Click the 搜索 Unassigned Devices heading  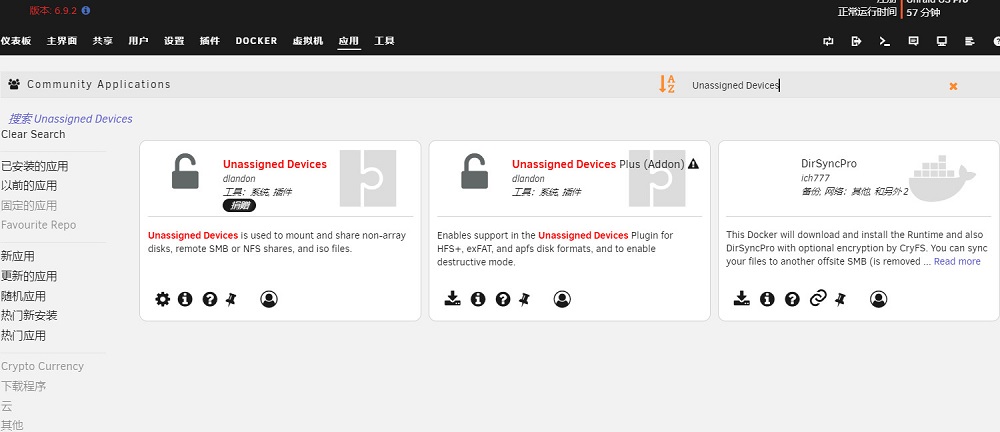[70, 119]
